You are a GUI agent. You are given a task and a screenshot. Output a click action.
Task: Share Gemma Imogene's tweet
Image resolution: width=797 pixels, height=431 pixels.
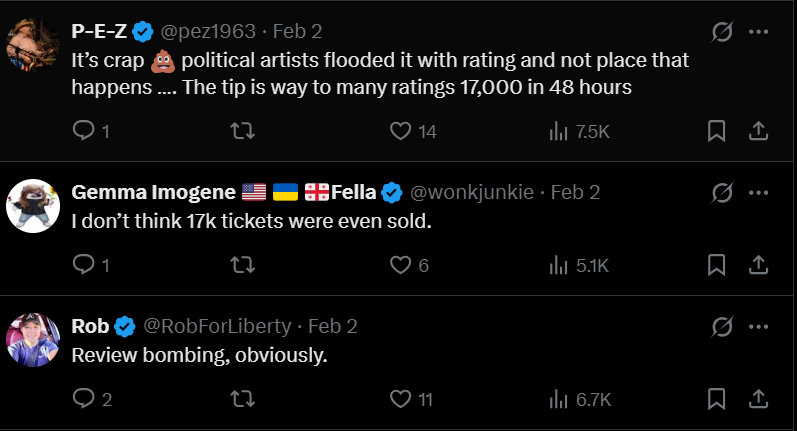[758, 265]
